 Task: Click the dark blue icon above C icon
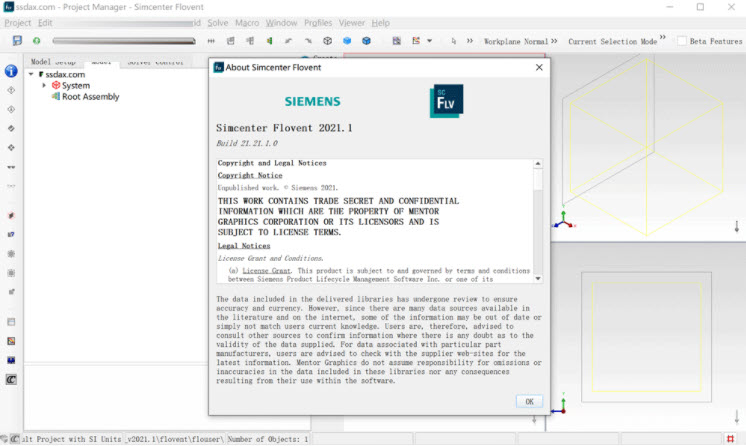[x=11, y=360]
